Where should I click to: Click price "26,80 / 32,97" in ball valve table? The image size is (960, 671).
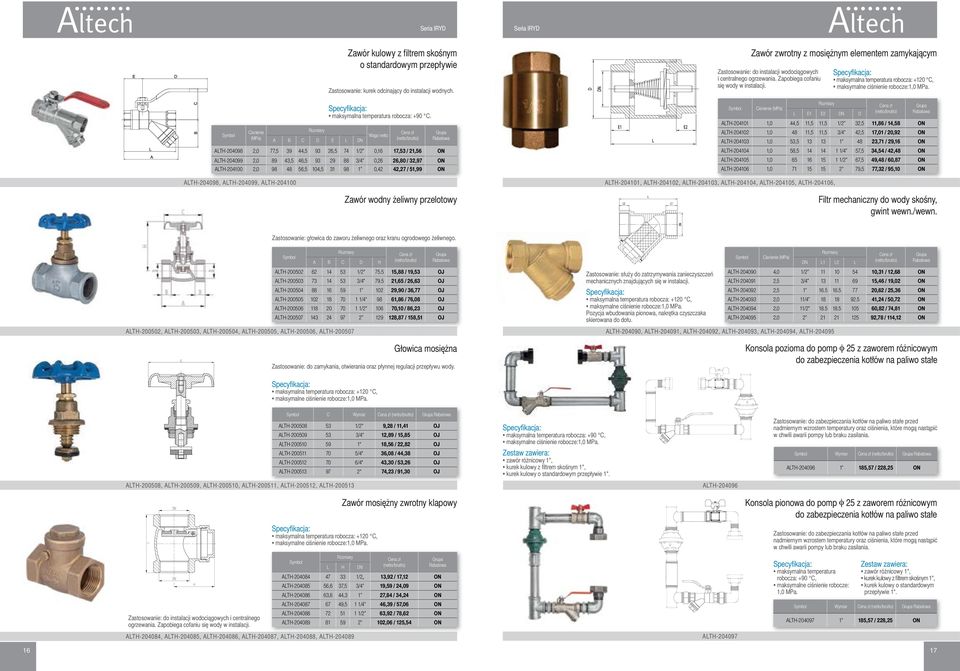point(407,160)
